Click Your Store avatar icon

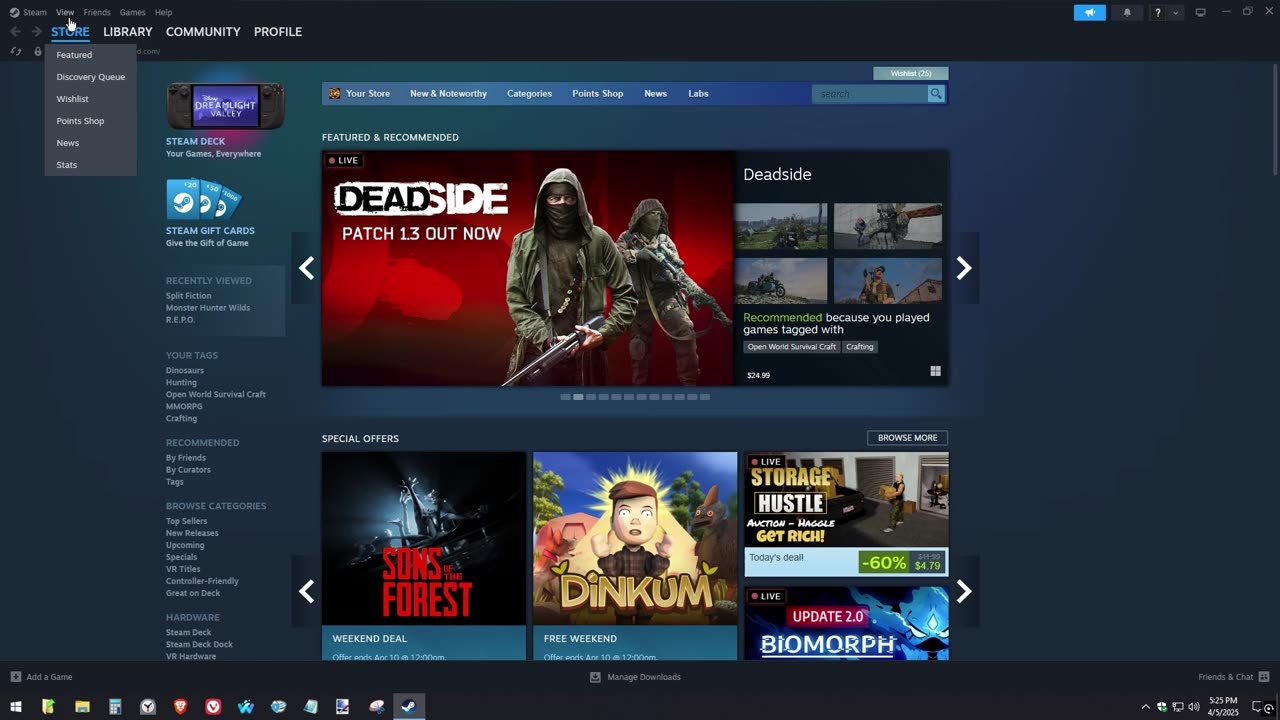335,94
